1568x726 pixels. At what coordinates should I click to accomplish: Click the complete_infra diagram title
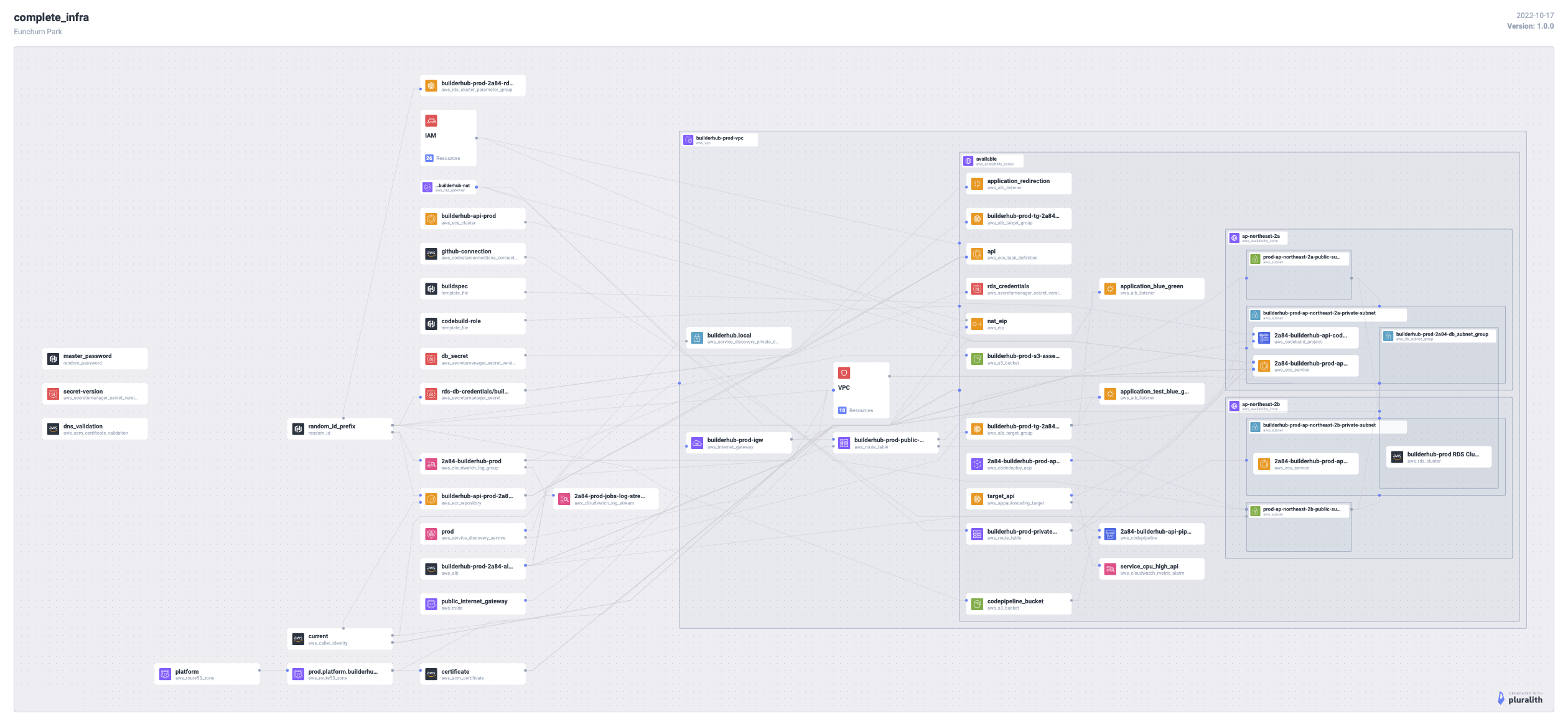tap(51, 17)
